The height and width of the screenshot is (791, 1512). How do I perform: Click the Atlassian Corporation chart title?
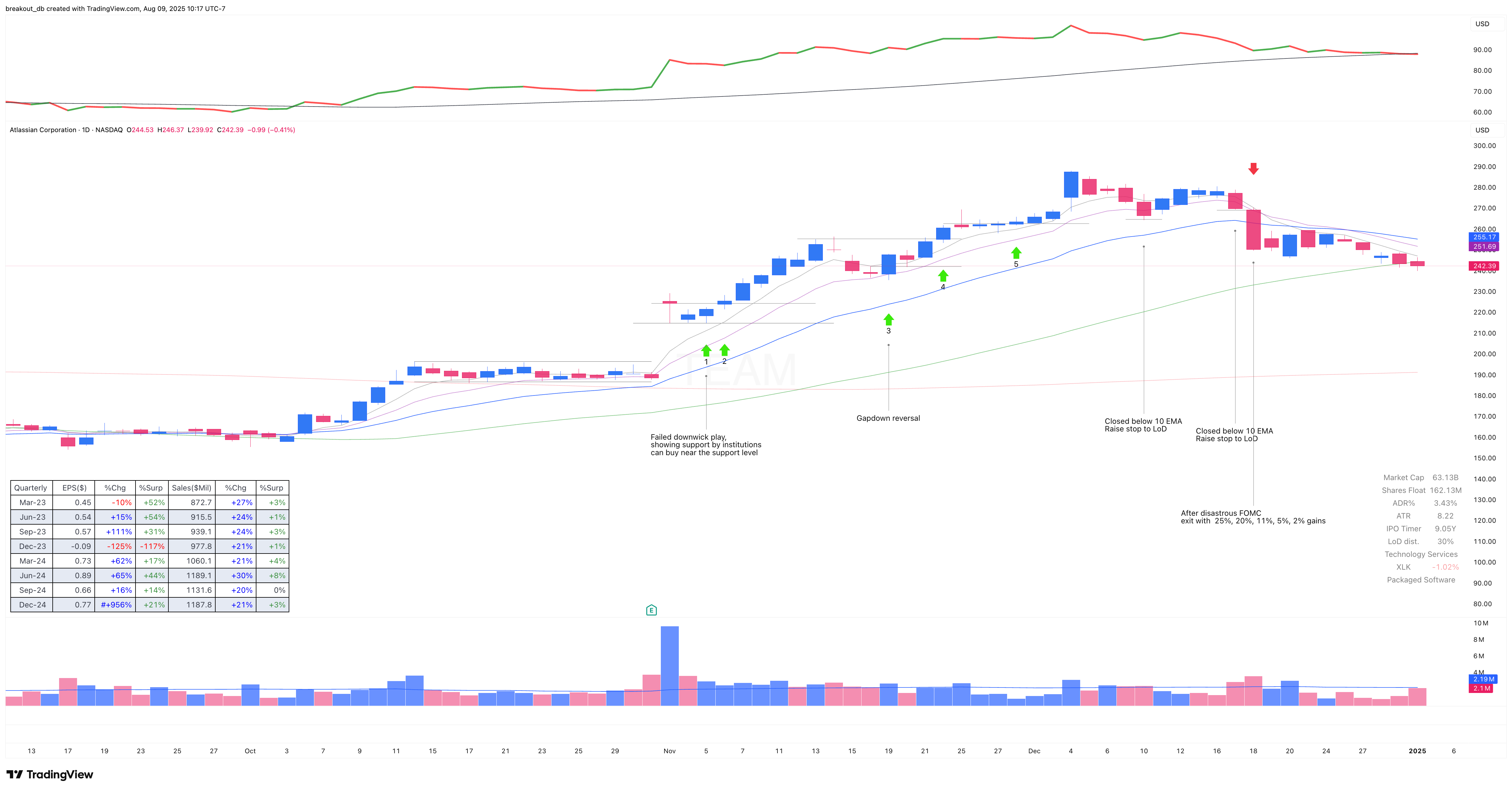43,130
